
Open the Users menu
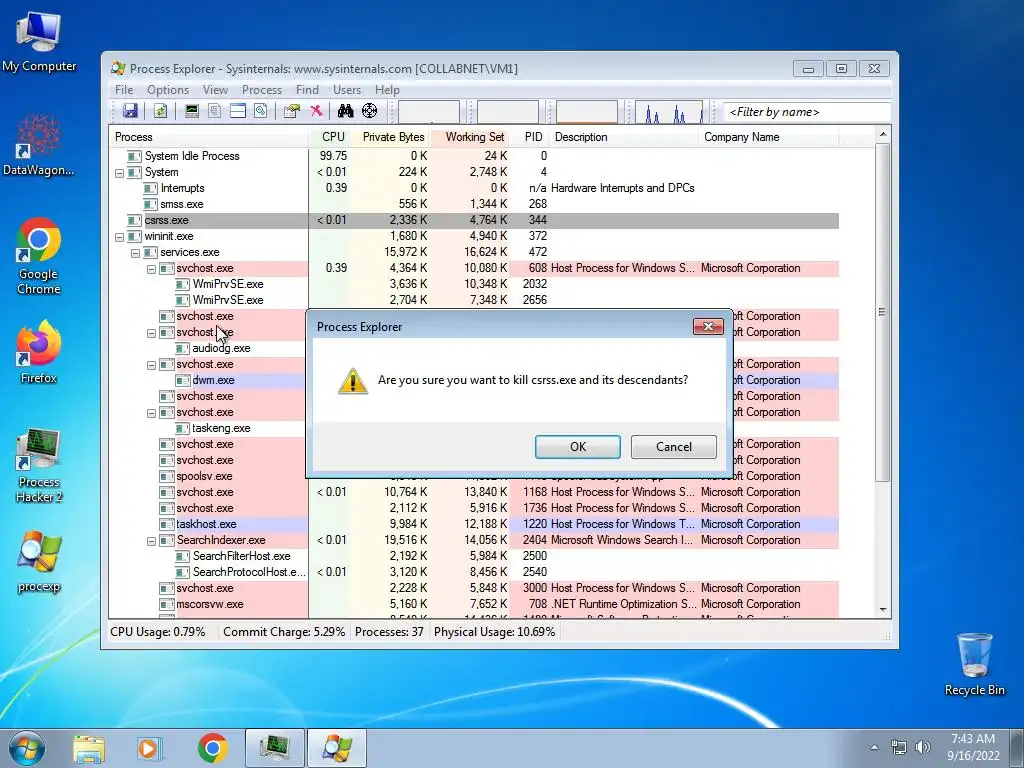point(347,89)
